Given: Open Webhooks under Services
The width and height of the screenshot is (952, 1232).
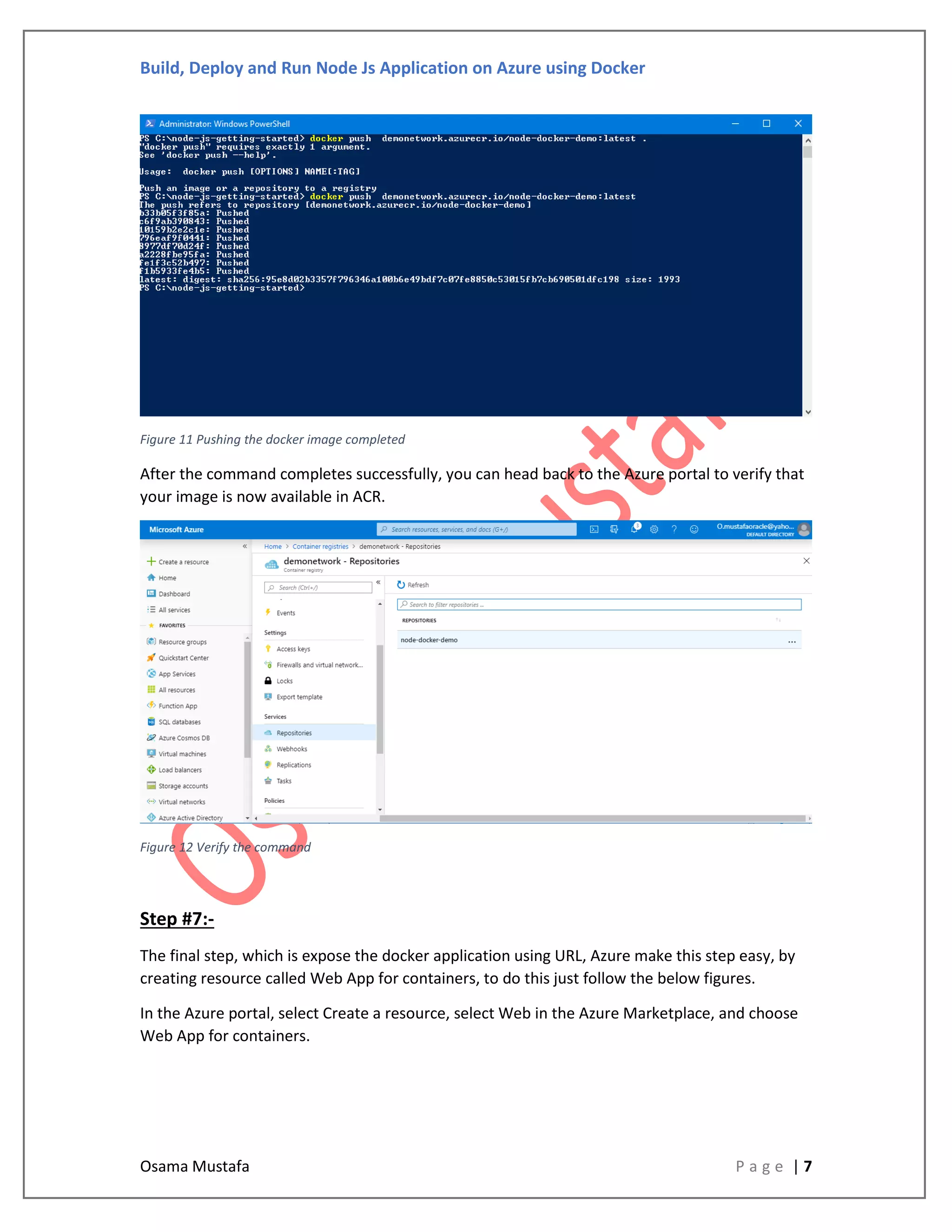Looking at the screenshot, I should click(x=292, y=749).
